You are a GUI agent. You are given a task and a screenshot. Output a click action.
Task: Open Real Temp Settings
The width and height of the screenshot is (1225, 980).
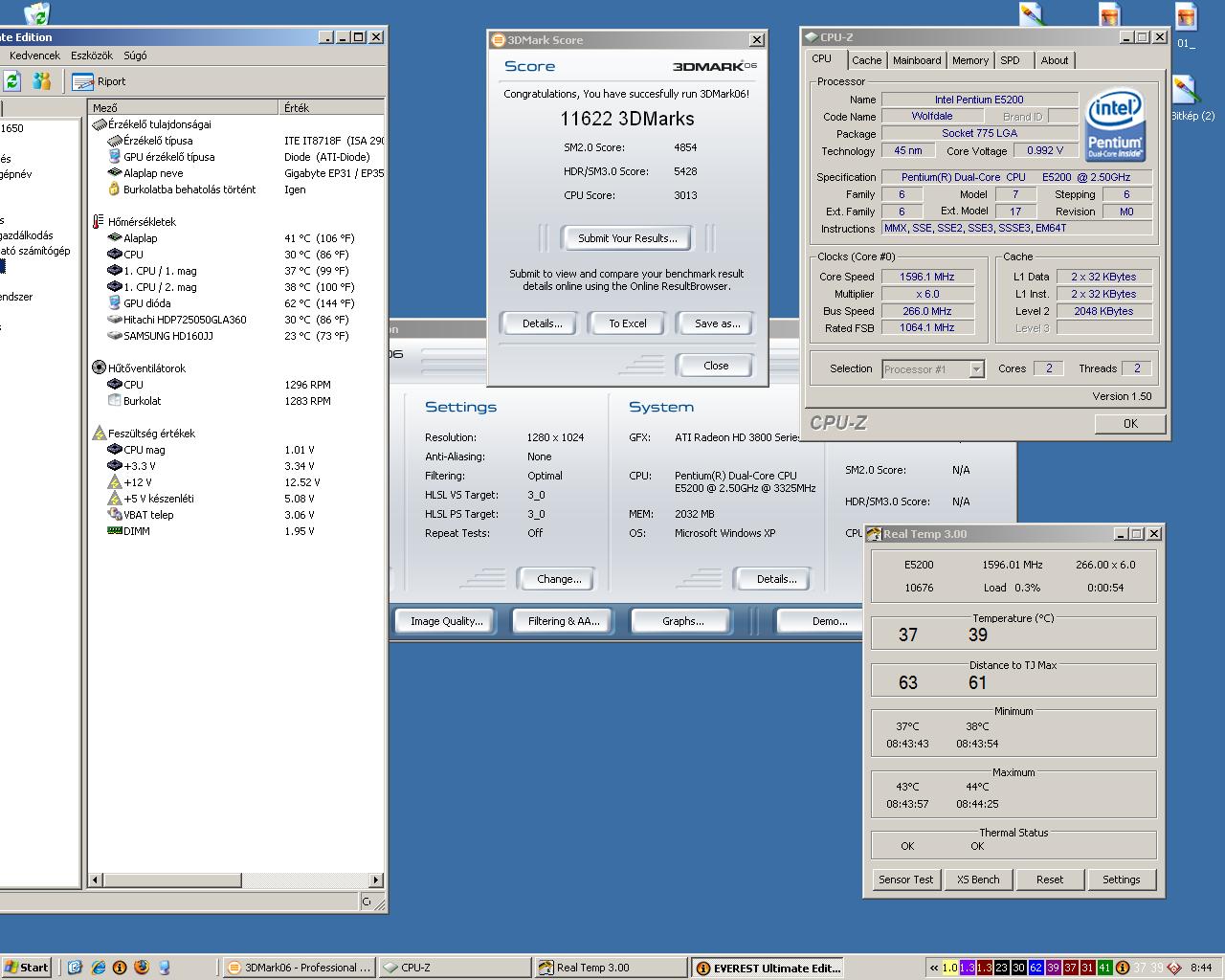(1121, 880)
